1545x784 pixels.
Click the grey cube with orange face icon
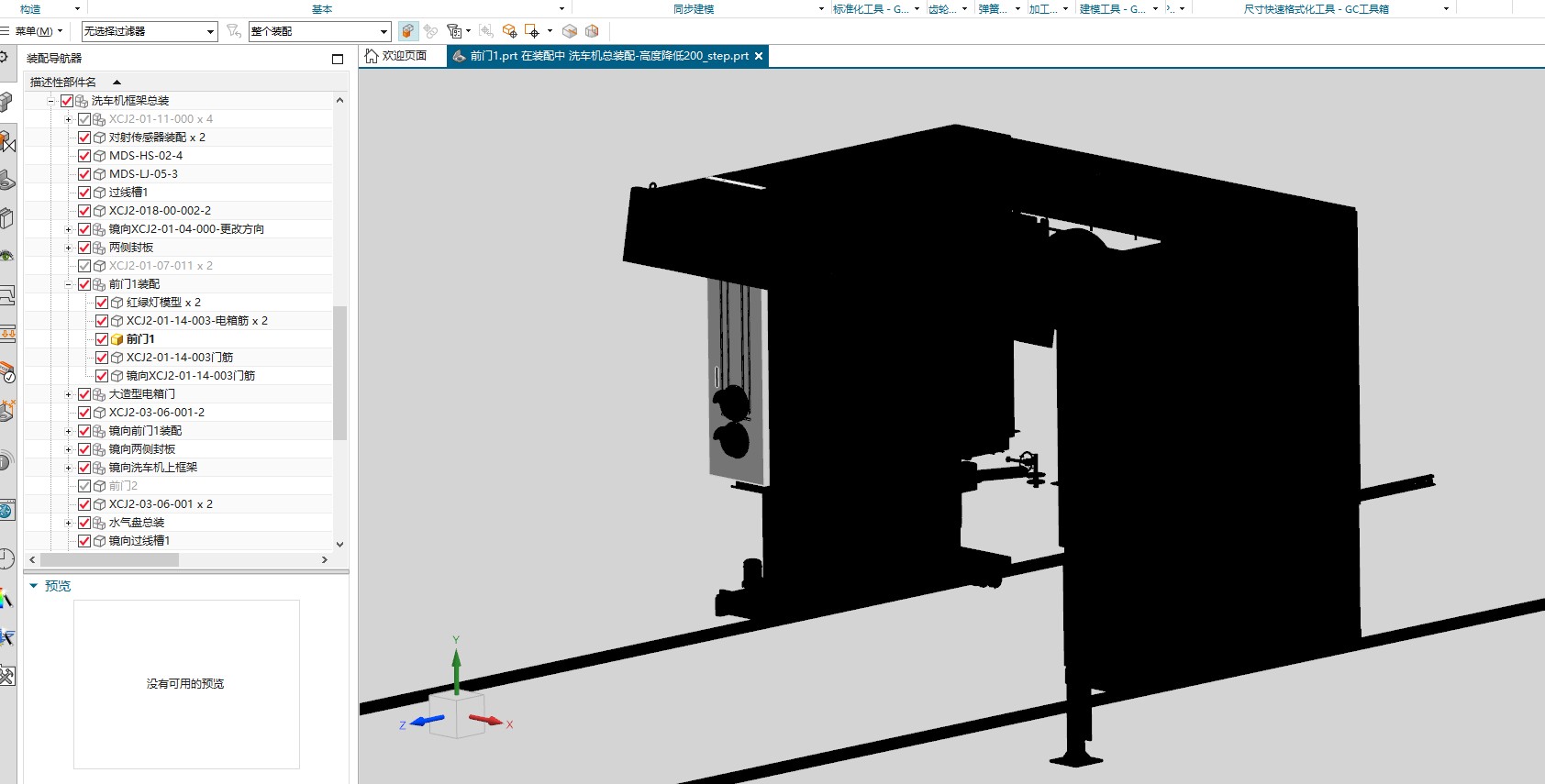pyautogui.click(x=570, y=31)
